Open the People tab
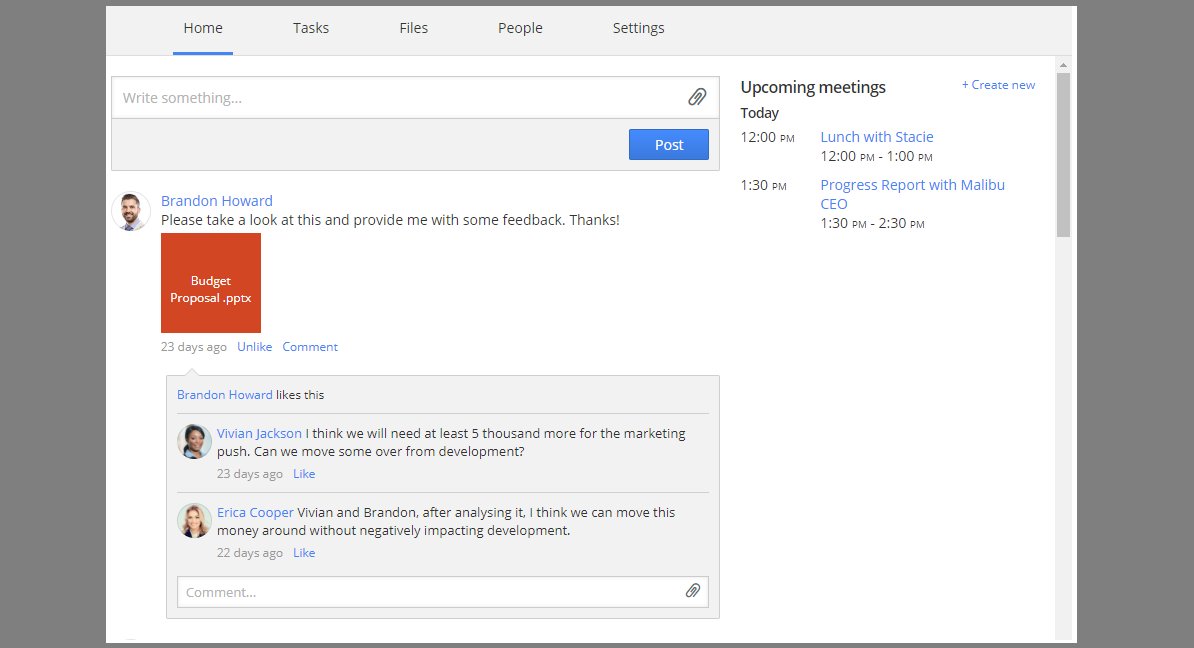 click(520, 28)
